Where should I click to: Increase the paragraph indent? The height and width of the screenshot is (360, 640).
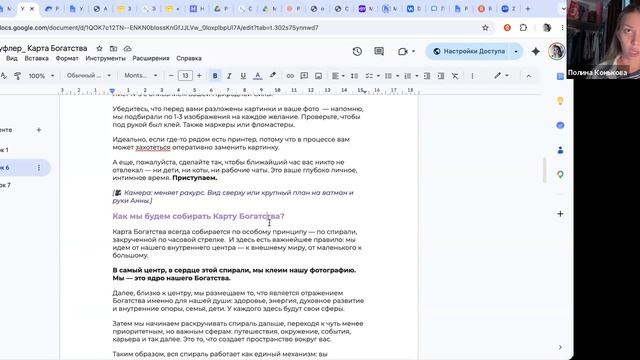point(441,76)
